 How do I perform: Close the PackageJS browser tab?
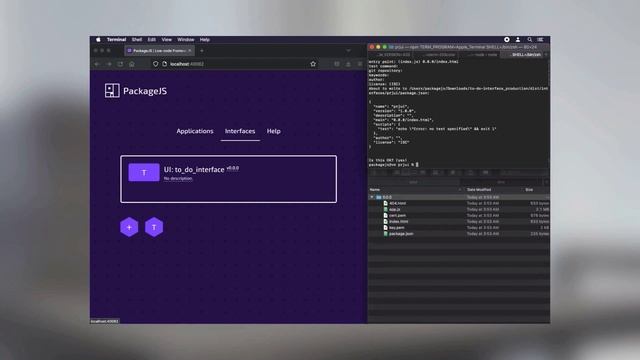(190, 51)
